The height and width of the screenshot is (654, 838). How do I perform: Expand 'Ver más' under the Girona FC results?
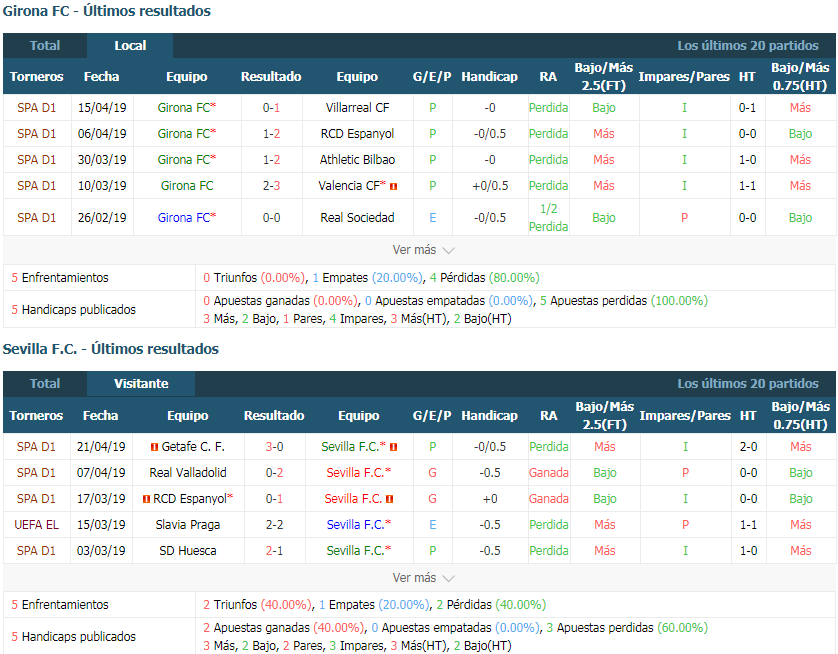tap(423, 250)
